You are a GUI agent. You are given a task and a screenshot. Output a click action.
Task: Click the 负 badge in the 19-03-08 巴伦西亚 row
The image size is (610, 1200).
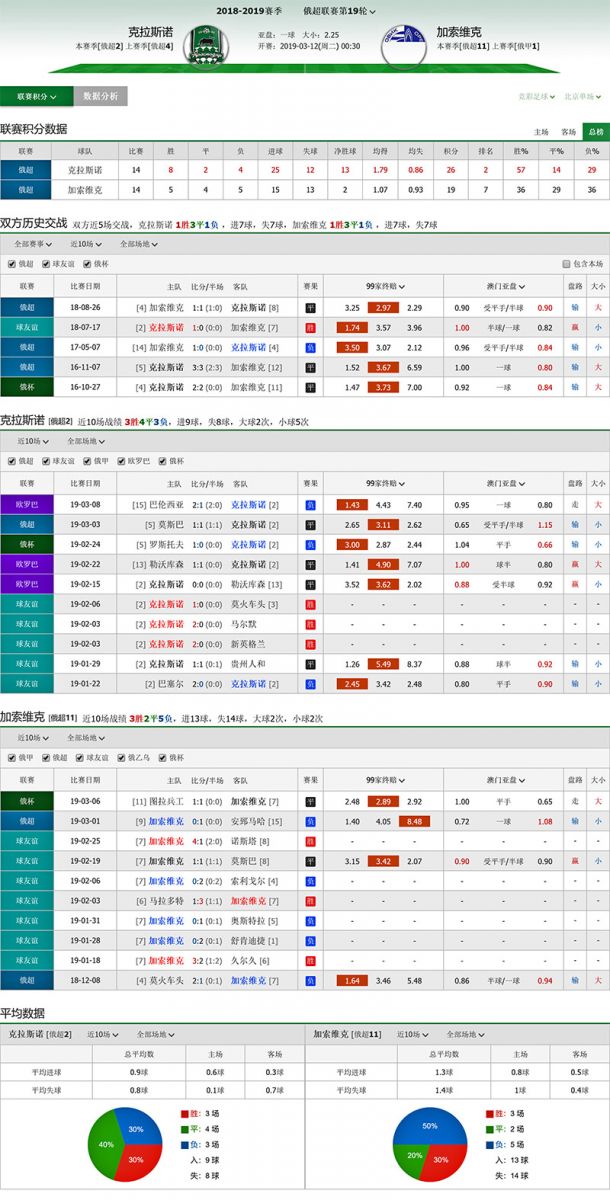pyautogui.click(x=310, y=504)
